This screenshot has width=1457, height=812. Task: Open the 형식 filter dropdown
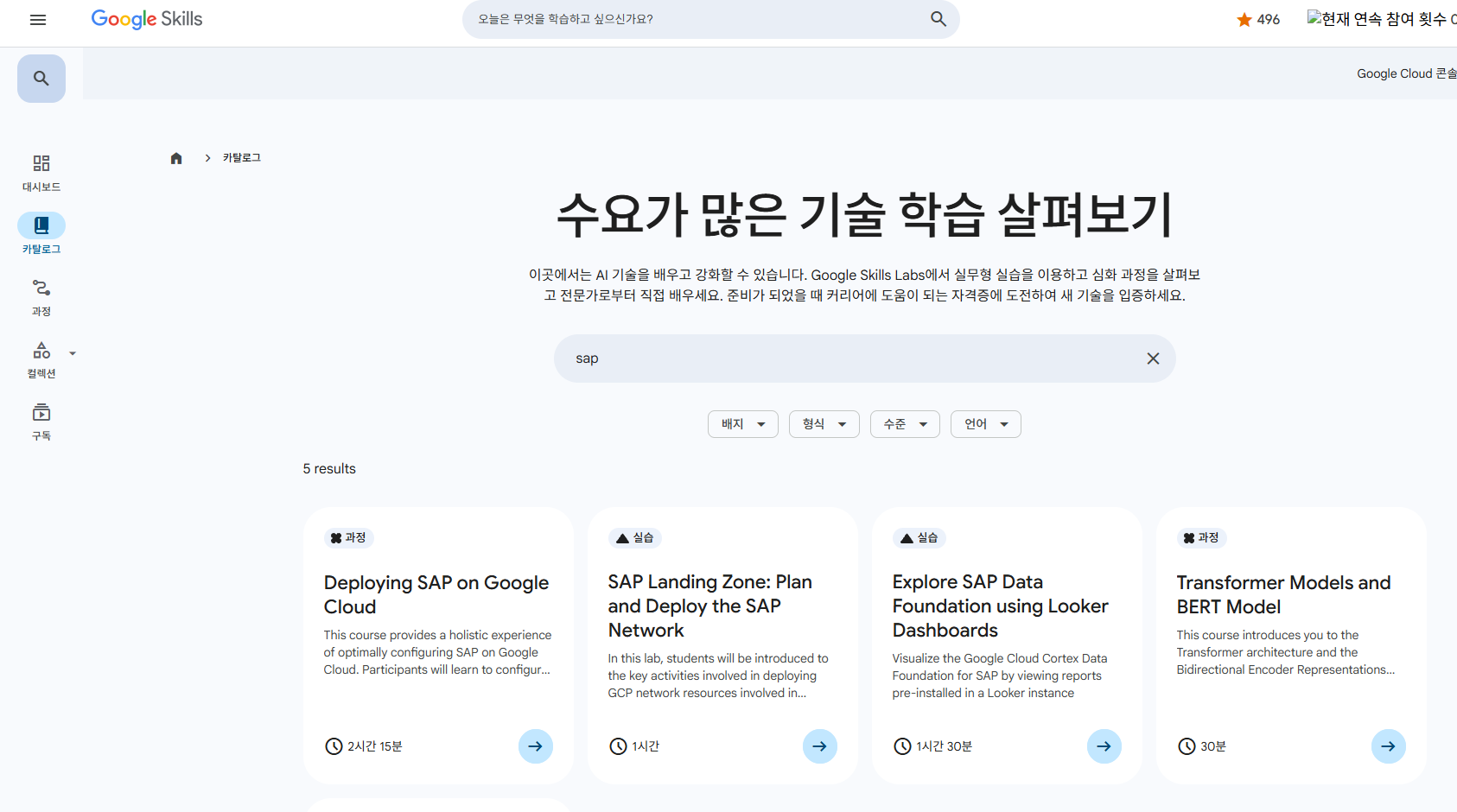point(824,424)
